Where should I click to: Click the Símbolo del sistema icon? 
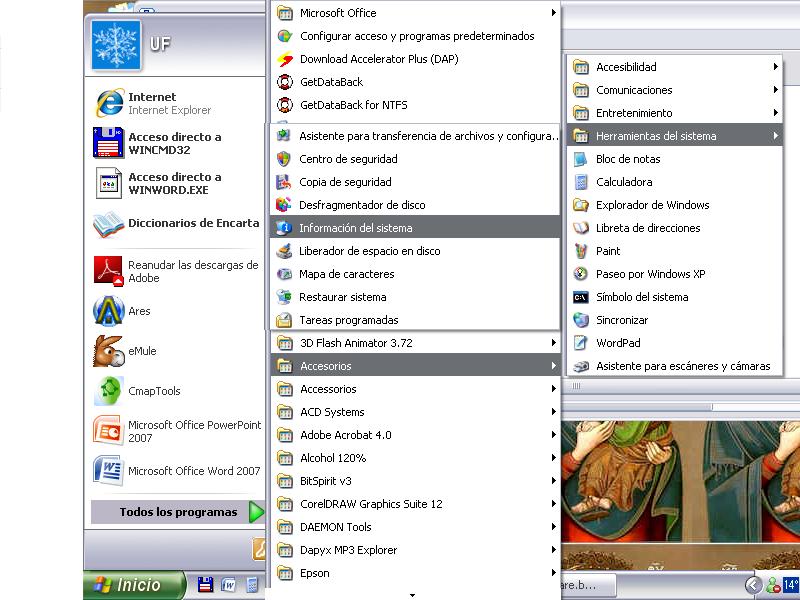pos(581,297)
